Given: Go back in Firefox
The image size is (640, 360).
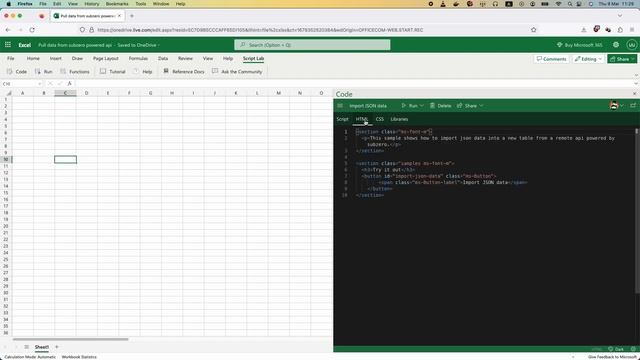Looking at the screenshot, I should 8,30.
